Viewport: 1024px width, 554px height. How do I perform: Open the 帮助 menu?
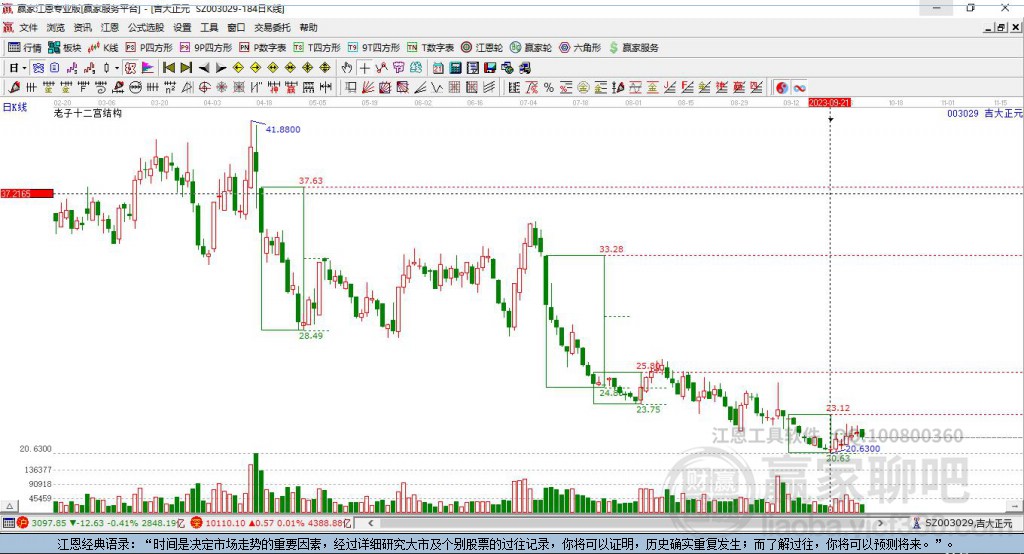[308, 27]
